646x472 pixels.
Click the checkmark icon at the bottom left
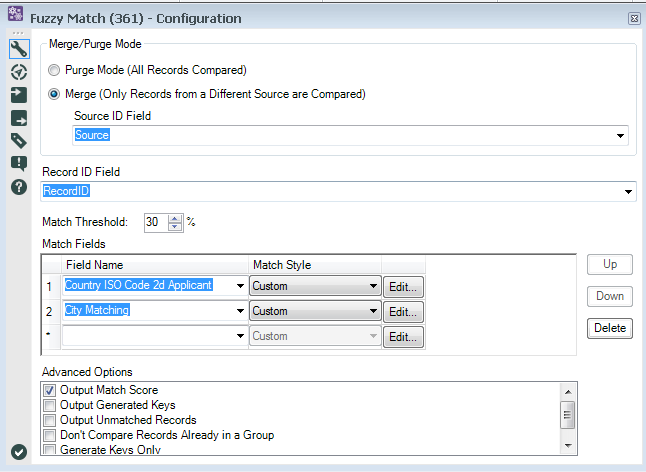click(x=18, y=452)
